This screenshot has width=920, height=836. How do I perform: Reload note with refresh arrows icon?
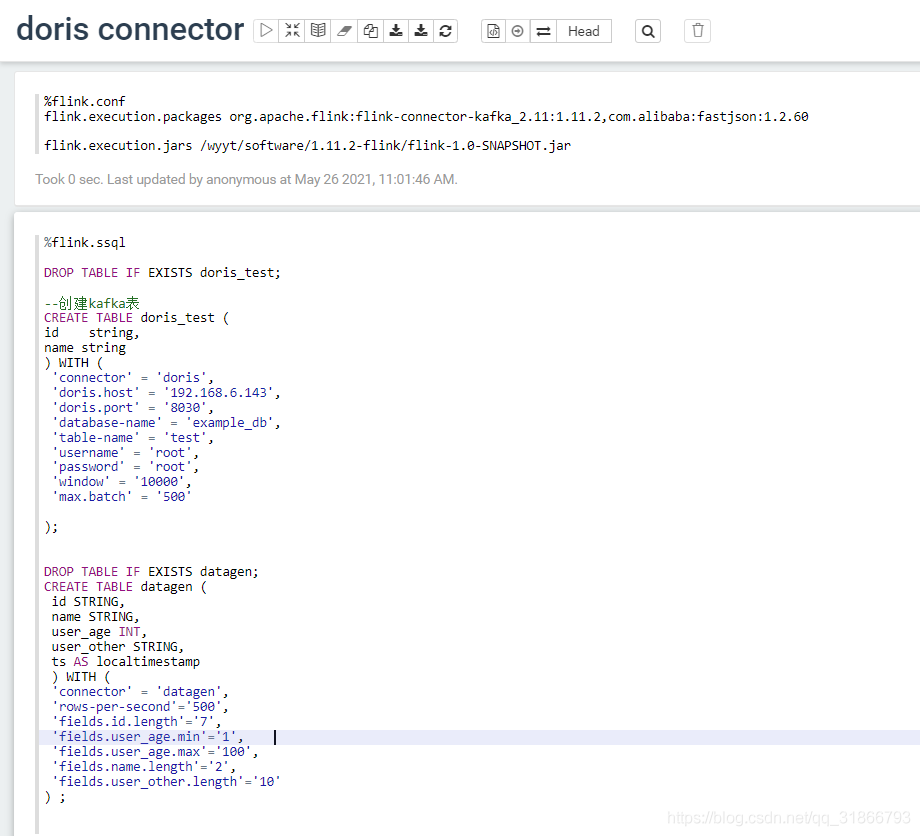(x=445, y=31)
